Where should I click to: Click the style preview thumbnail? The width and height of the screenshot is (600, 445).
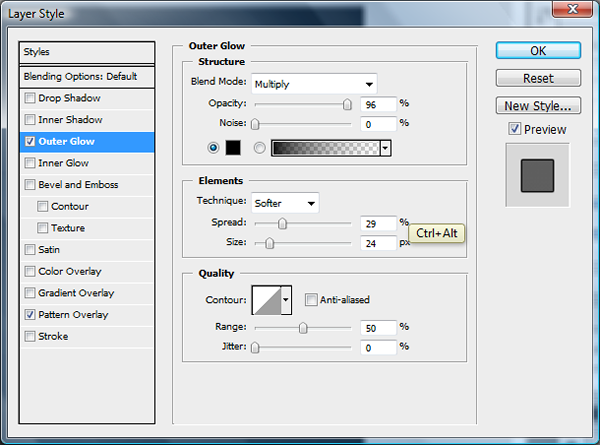[537, 176]
